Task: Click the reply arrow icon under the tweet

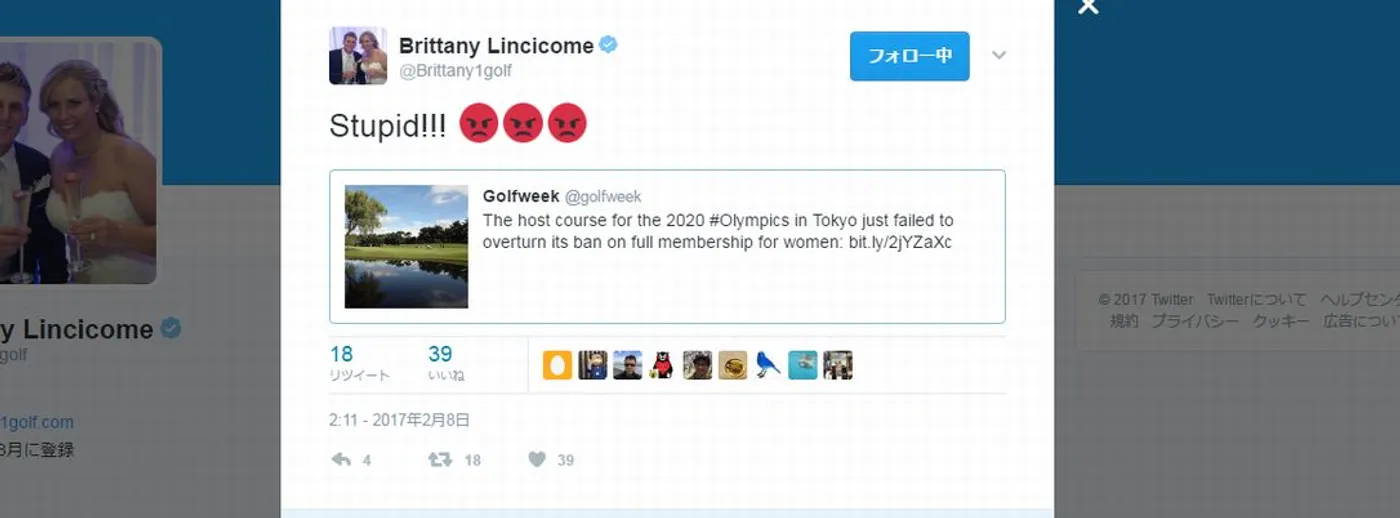Action: click(341, 460)
